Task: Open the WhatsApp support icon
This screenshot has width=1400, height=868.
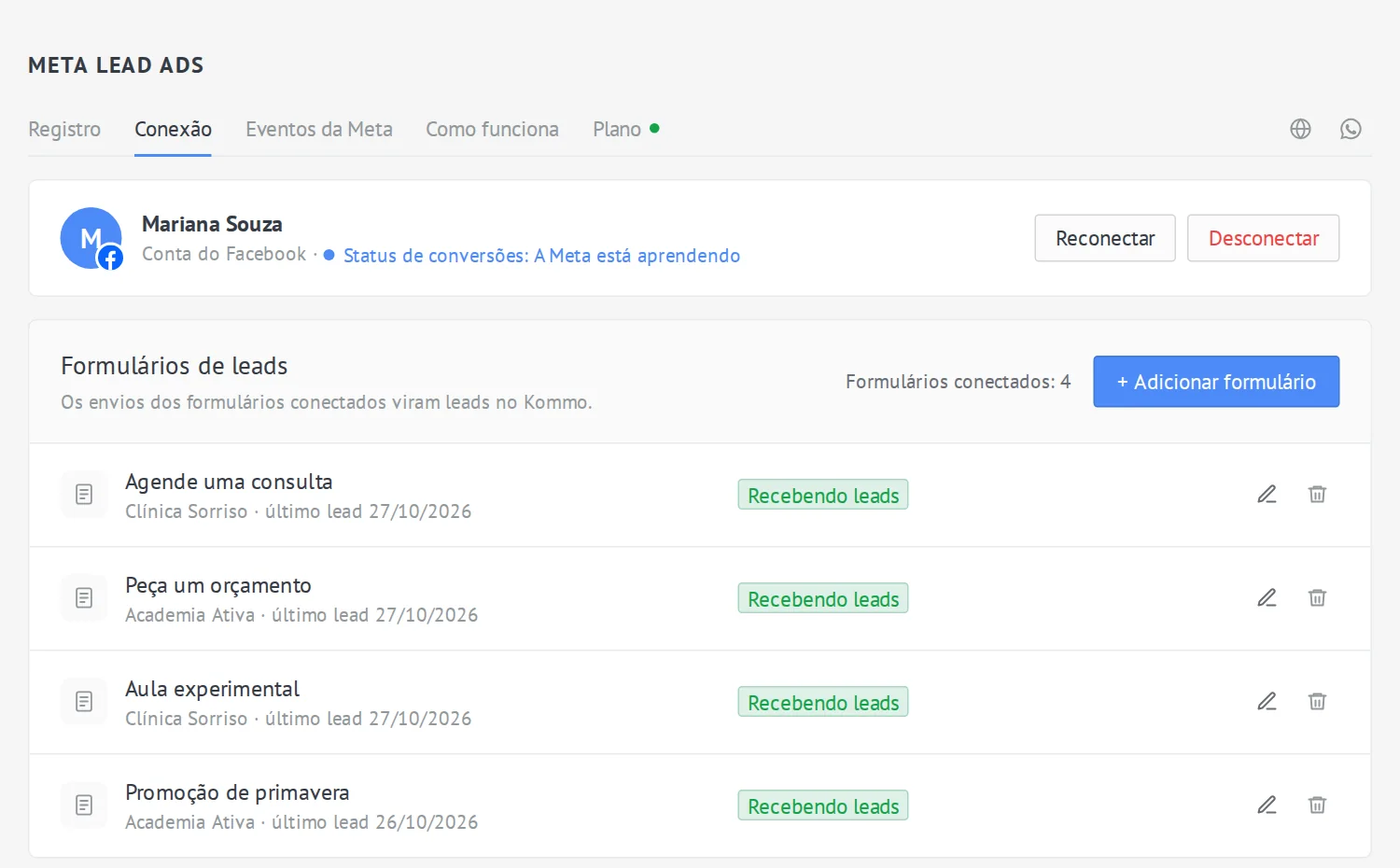Action: click(x=1351, y=129)
